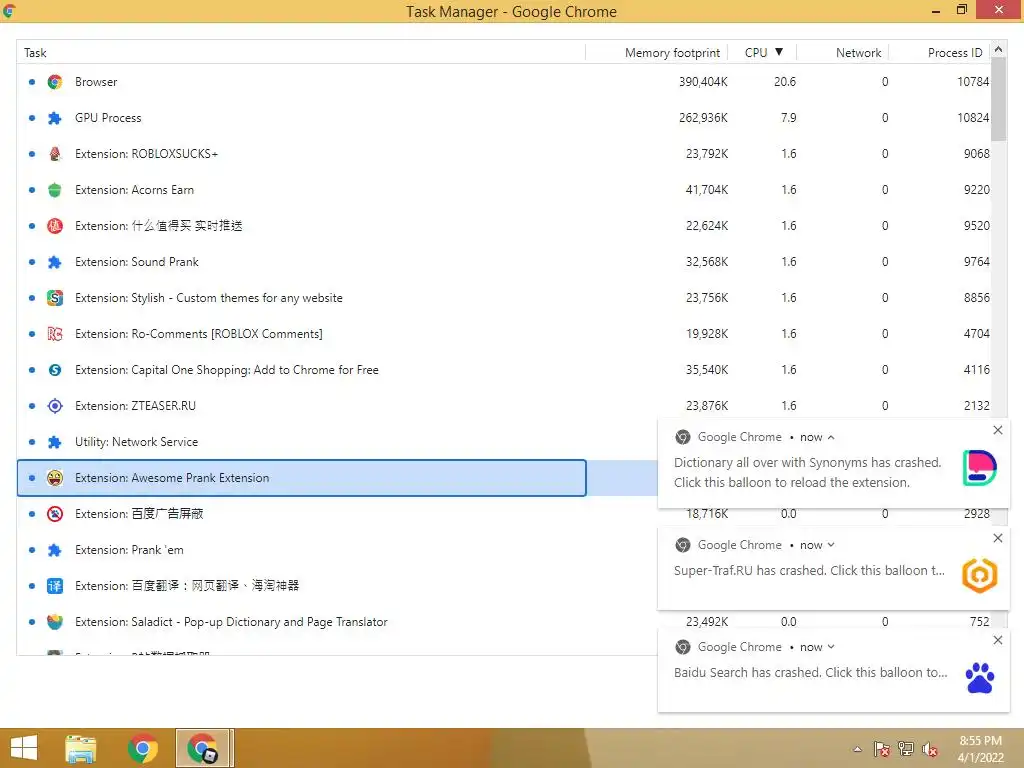Select Extension: Prank 'em row
Image resolution: width=1024 pixels, height=768 pixels.
tap(337, 550)
